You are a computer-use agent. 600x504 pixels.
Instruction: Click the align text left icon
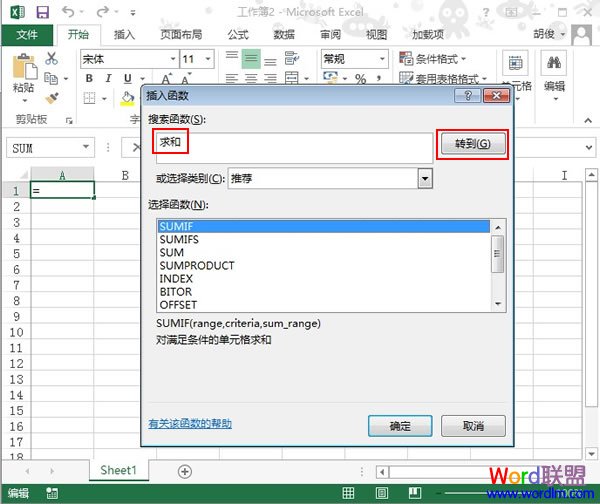[232, 79]
